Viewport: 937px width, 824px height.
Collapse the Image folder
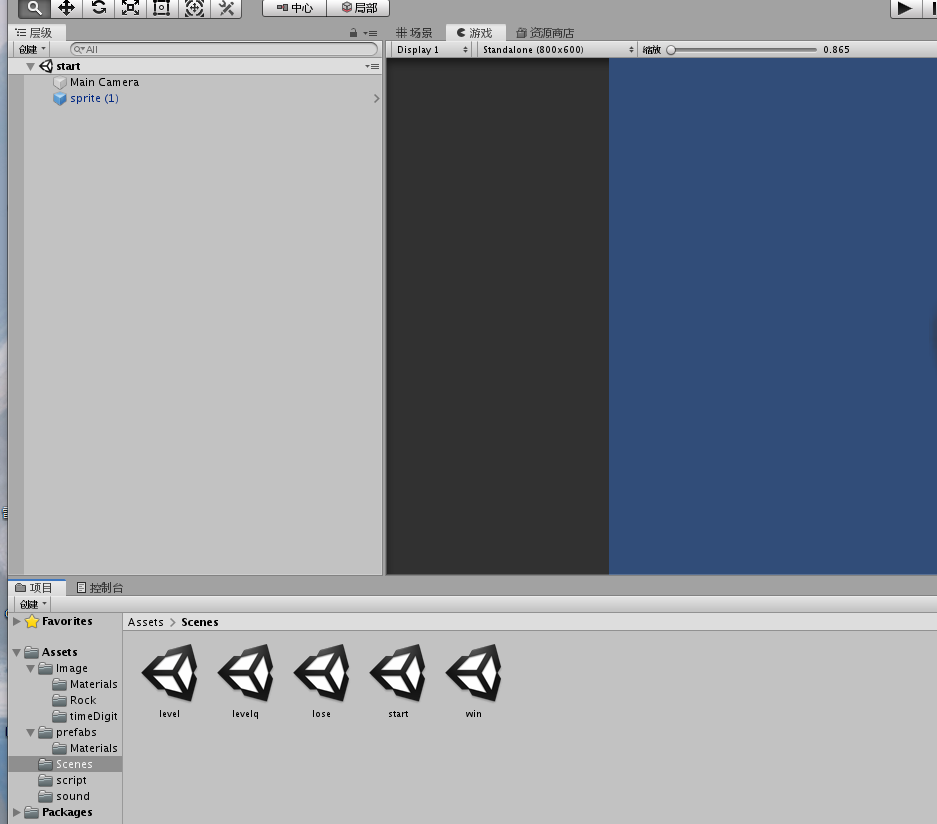(30, 669)
